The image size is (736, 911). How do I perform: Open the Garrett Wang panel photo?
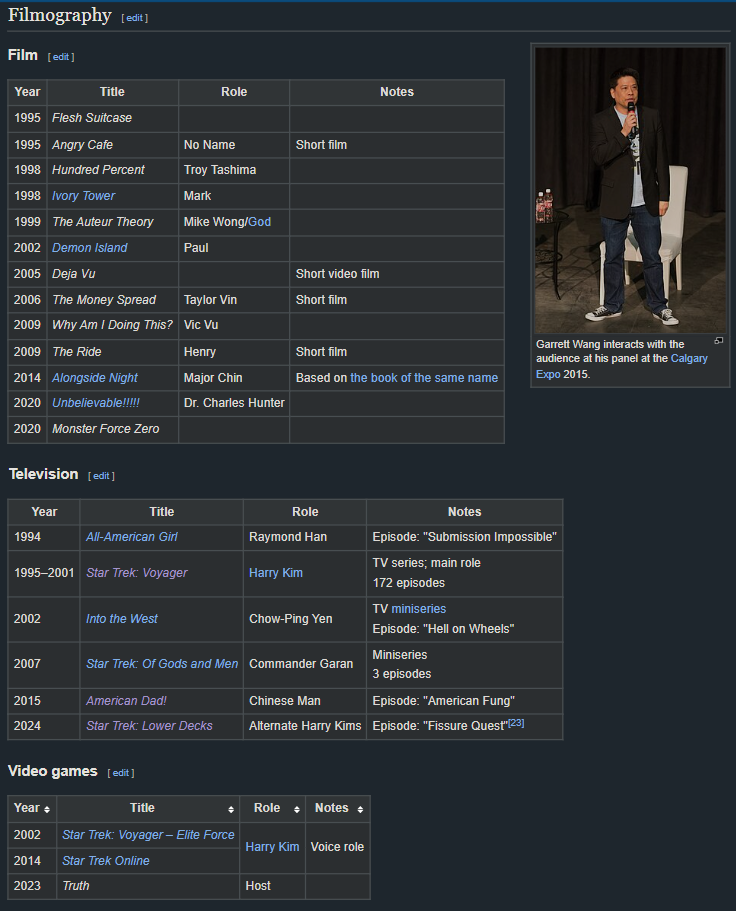(630, 190)
